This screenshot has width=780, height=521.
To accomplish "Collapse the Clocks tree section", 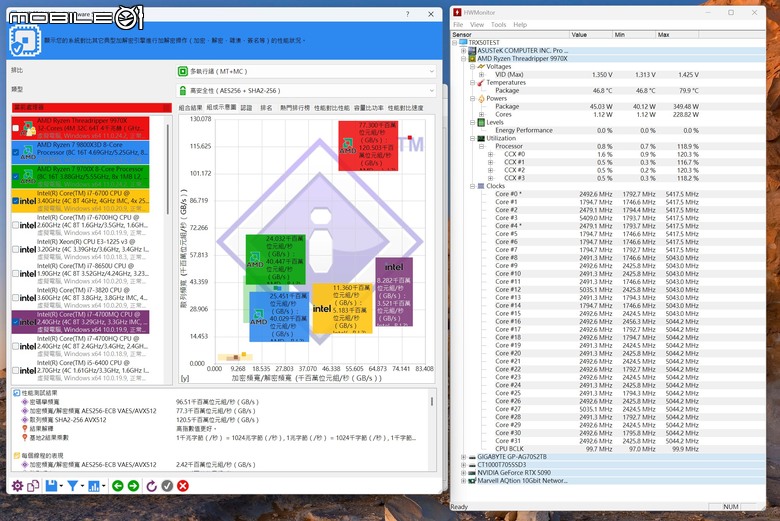I will [472, 186].
